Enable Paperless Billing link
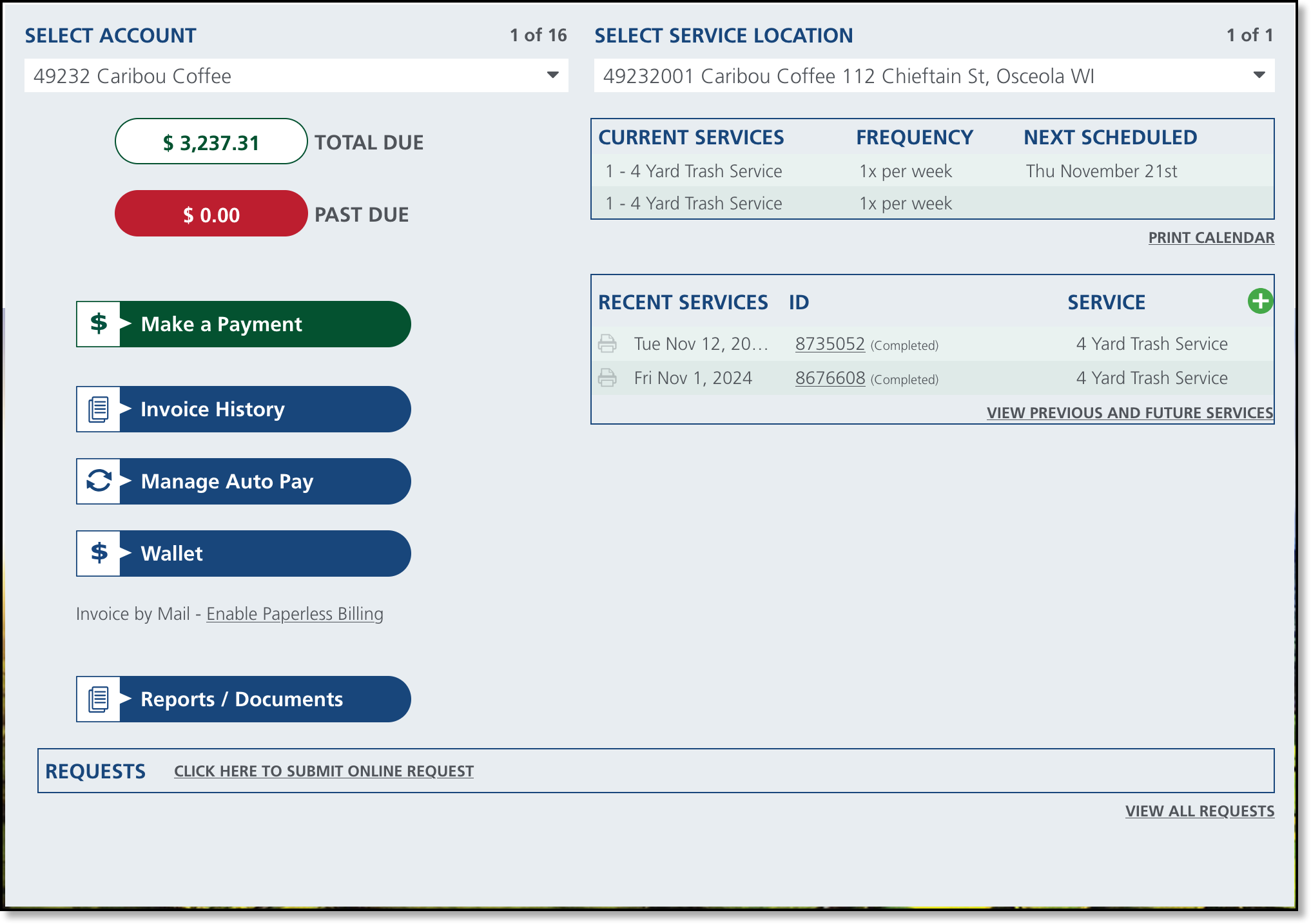 [295, 614]
